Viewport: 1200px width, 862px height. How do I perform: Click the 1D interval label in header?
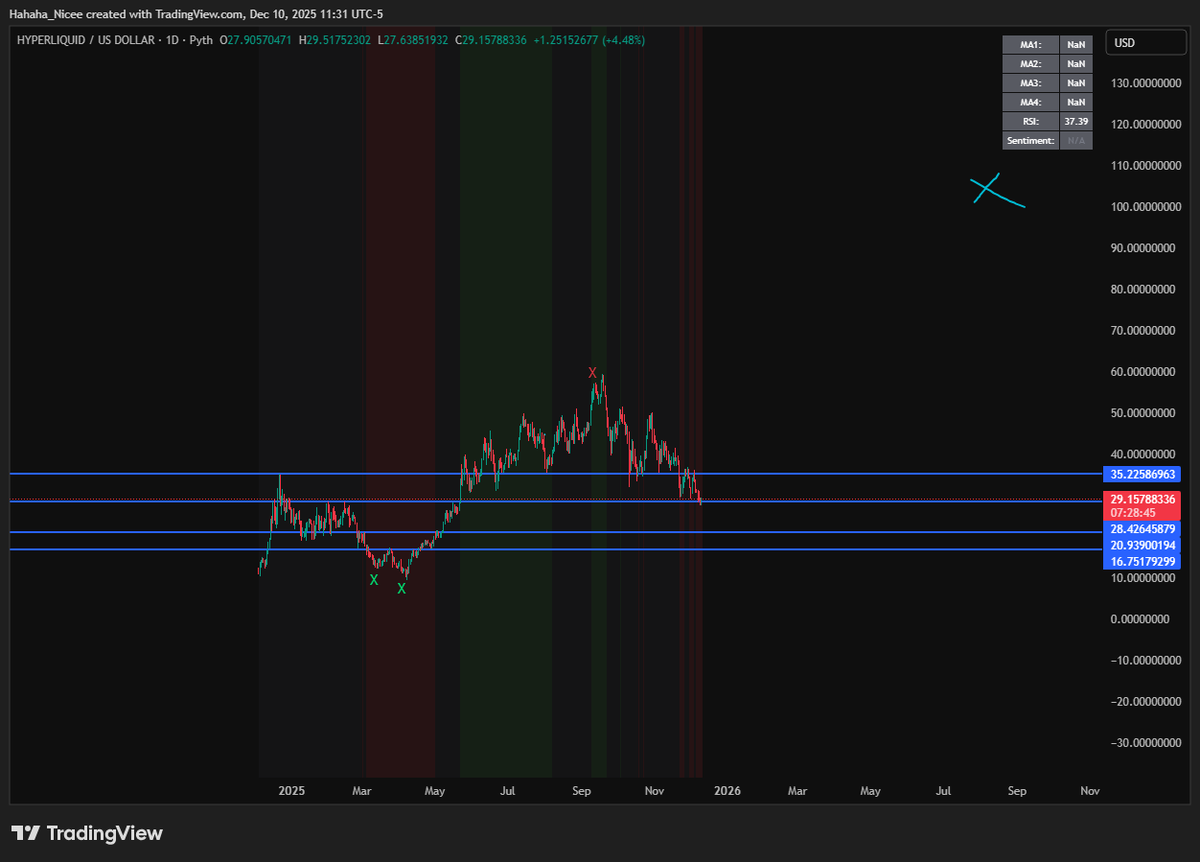173,40
